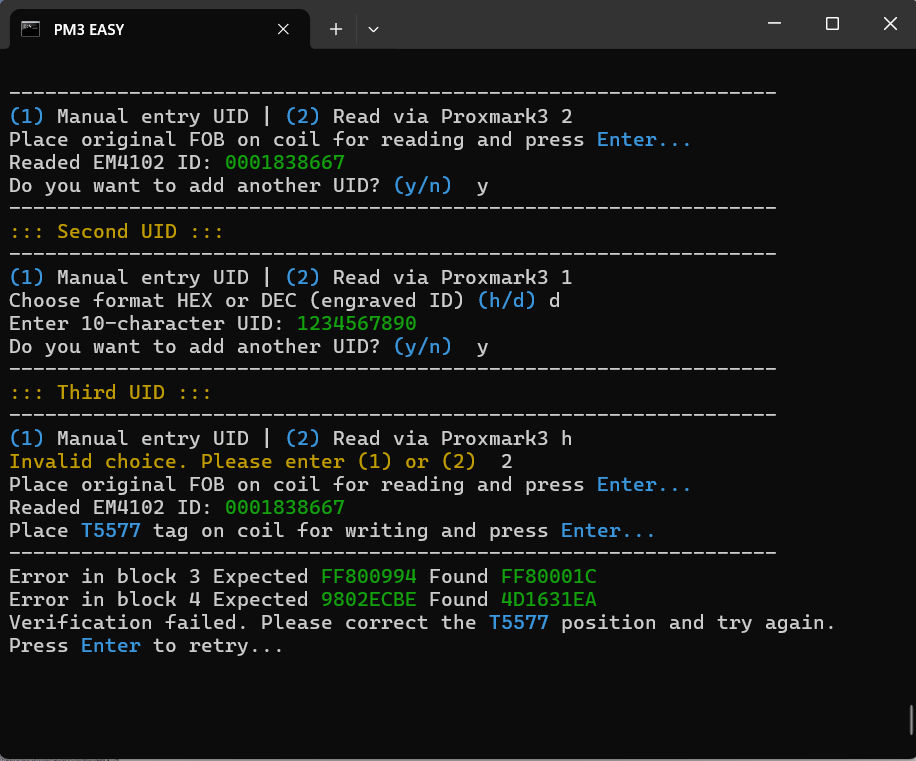This screenshot has height=761, width=916.
Task: Click the vertical scrollbar thumb
Action: (911, 720)
